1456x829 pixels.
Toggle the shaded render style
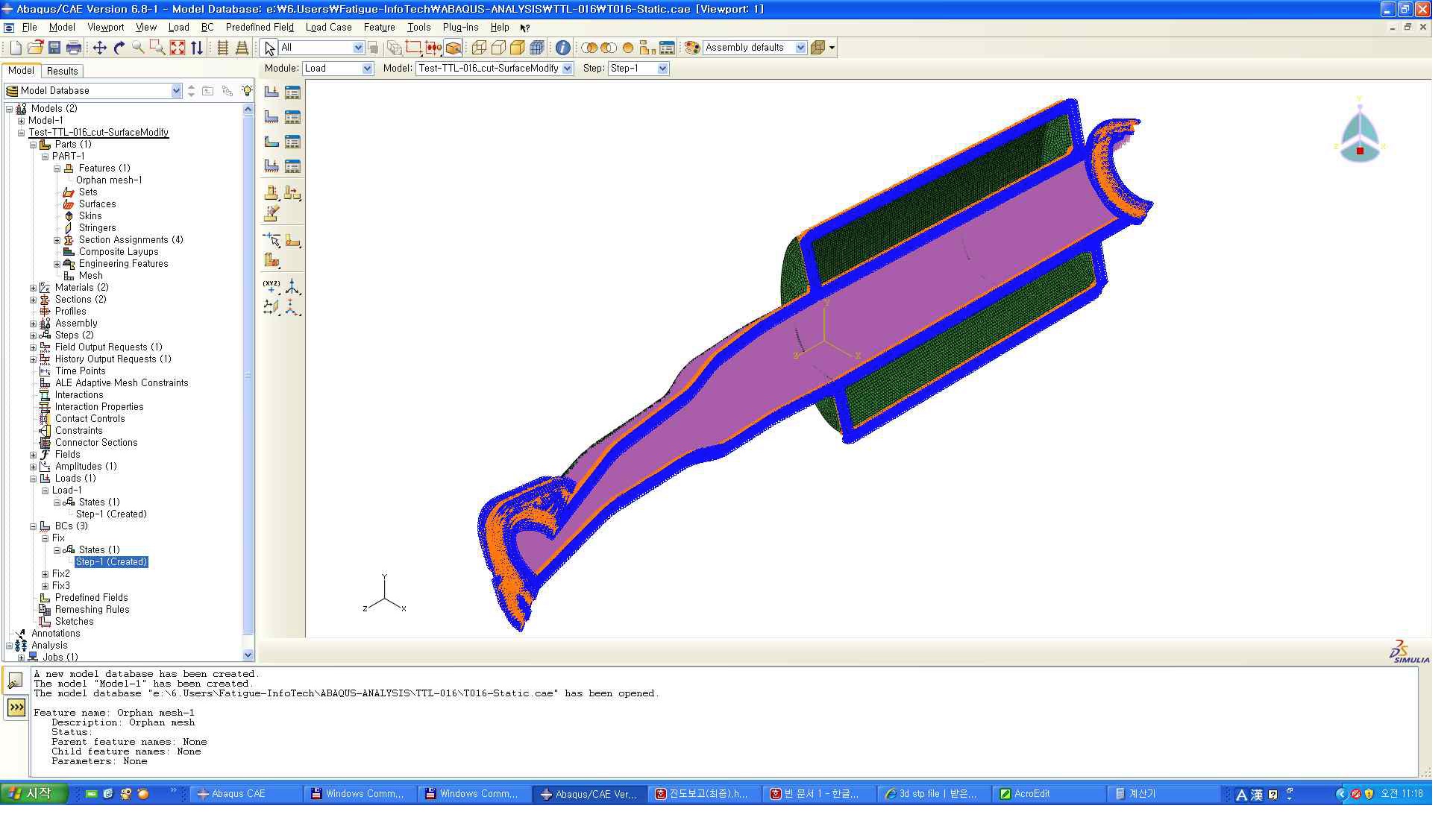(518, 48)
